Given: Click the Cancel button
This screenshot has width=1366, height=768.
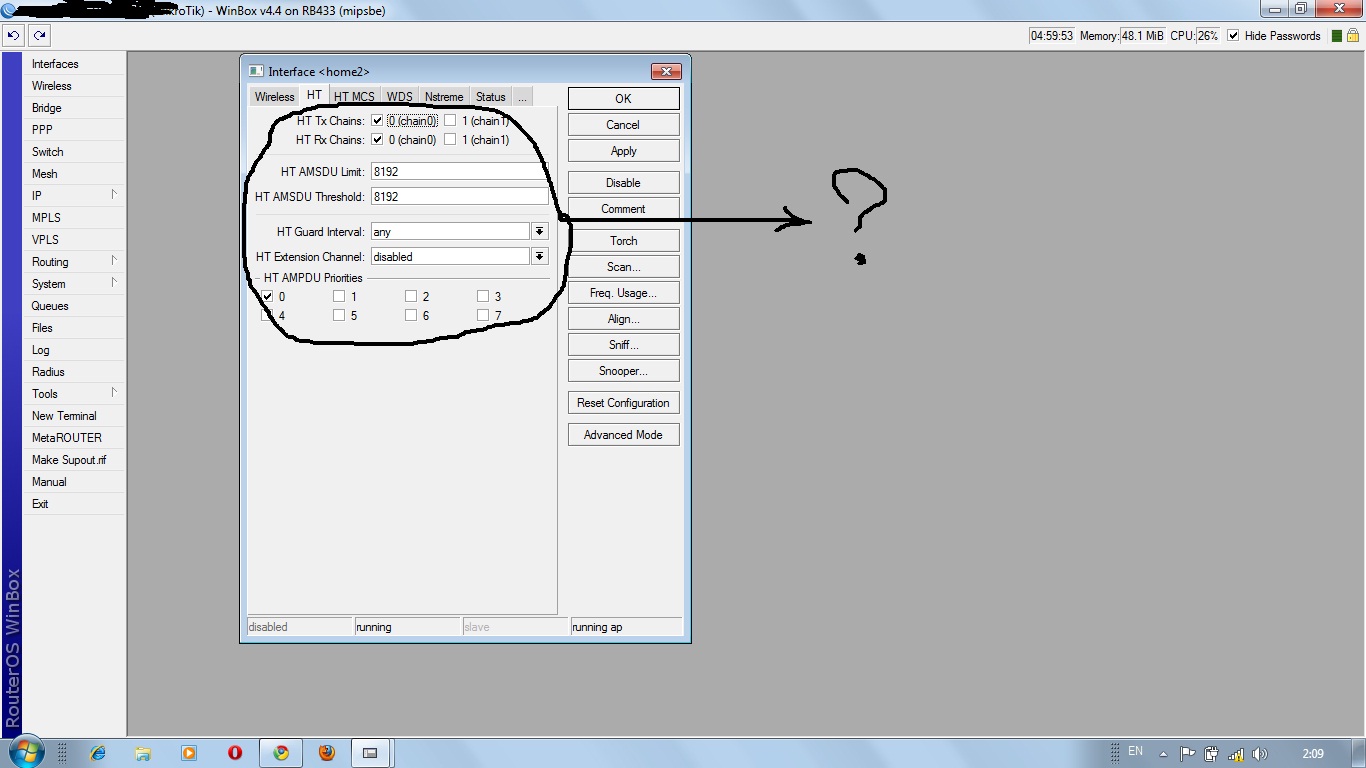Looking at the screenshot, I should pyautogui.click(x=624, y=125).
